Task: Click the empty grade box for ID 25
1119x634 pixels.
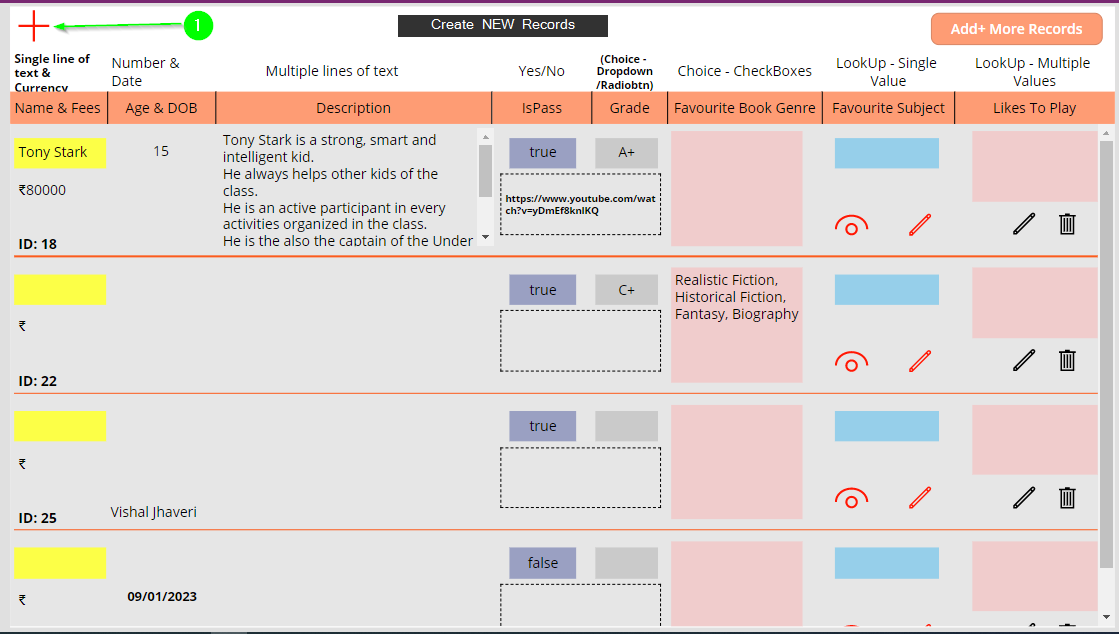Action: tap(627, 426)
